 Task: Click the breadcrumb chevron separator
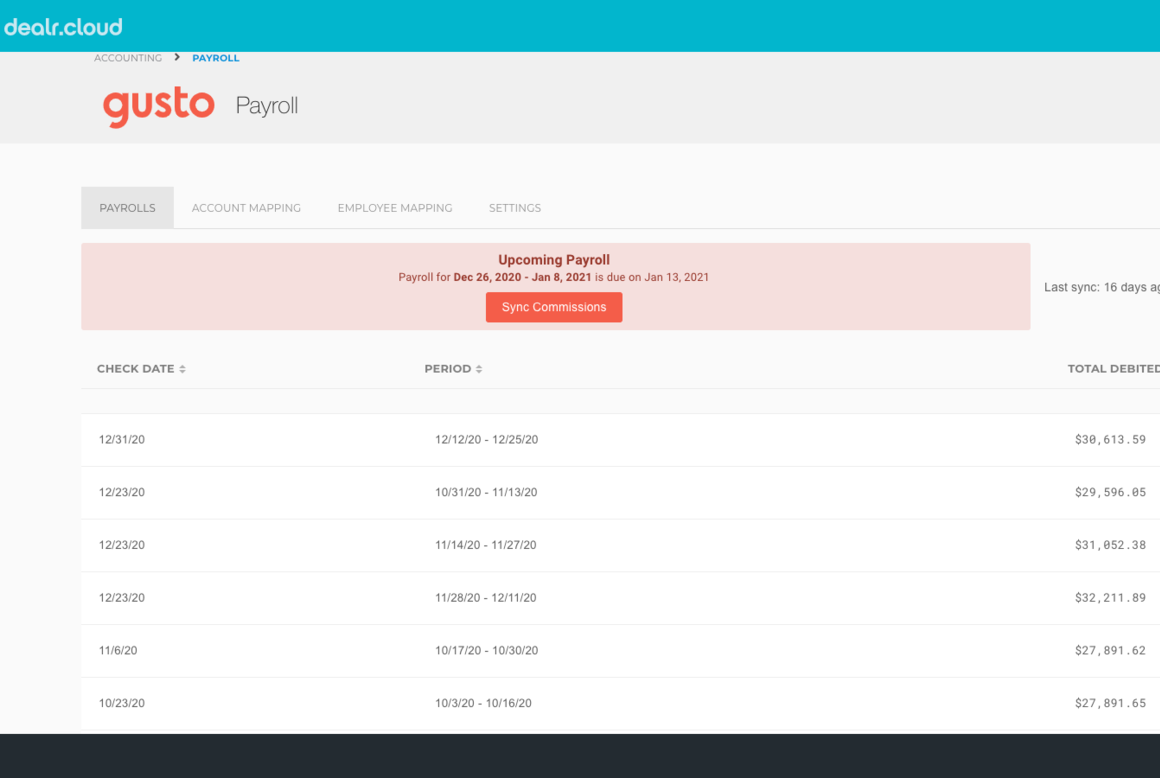click(x=177, y=57)
